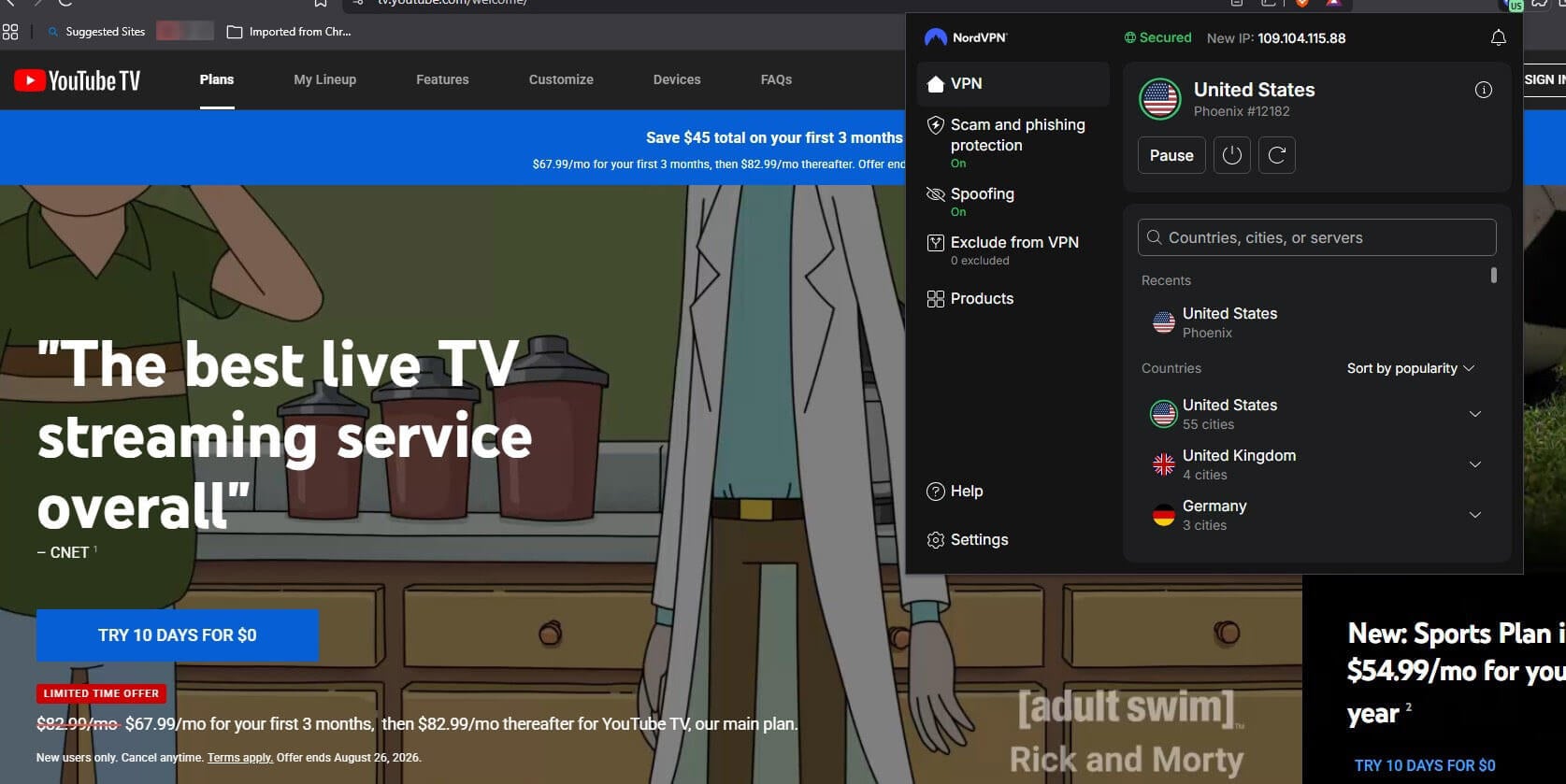Screen dimensions: 1566x784
Task: Reconnect using the refresh arrow button
Action: pyautogui.click(x=1276, y=155)
